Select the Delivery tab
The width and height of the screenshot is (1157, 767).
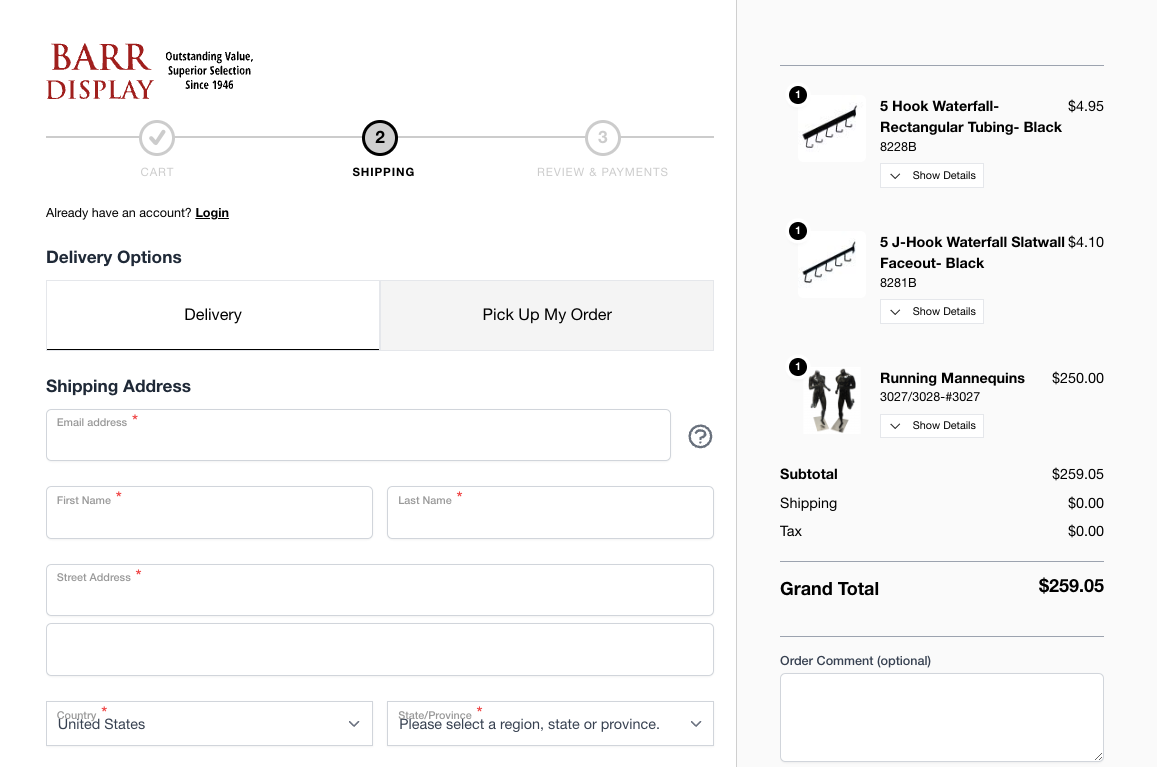pyautogui.click(x=213, y=315)
